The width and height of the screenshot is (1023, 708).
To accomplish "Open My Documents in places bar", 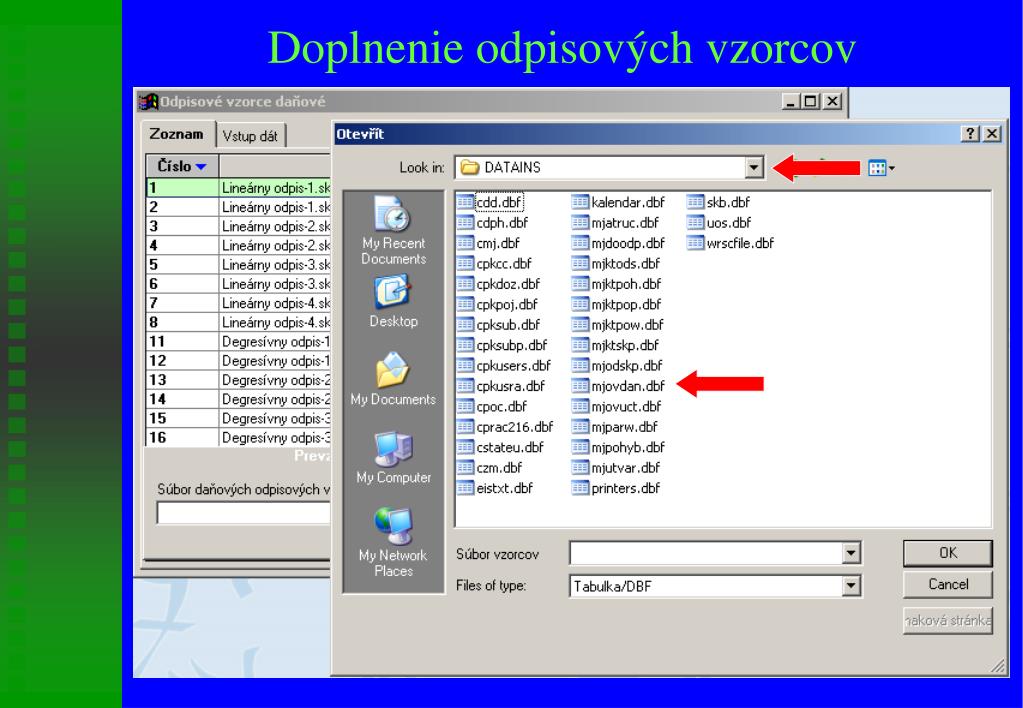I will click(393, 379).
